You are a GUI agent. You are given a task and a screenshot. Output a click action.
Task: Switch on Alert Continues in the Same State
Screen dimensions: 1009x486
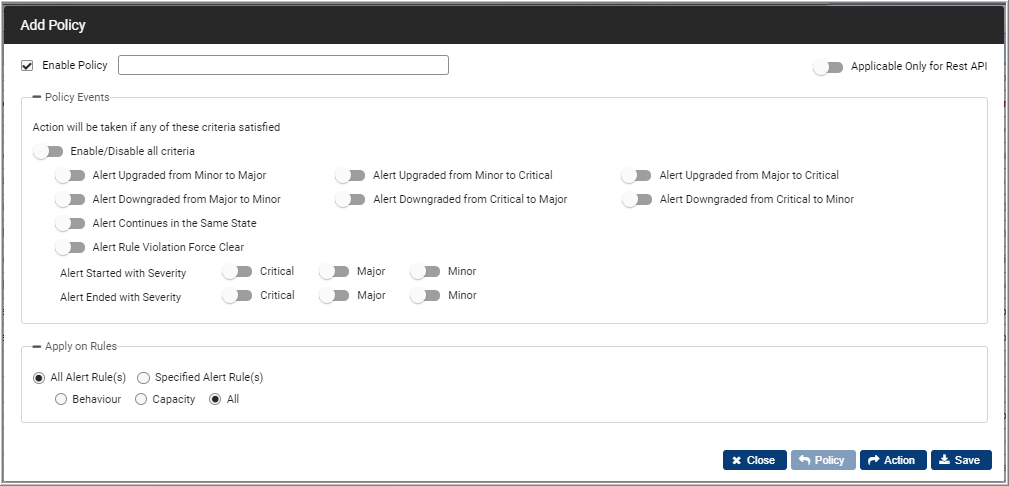click(70, 223)
